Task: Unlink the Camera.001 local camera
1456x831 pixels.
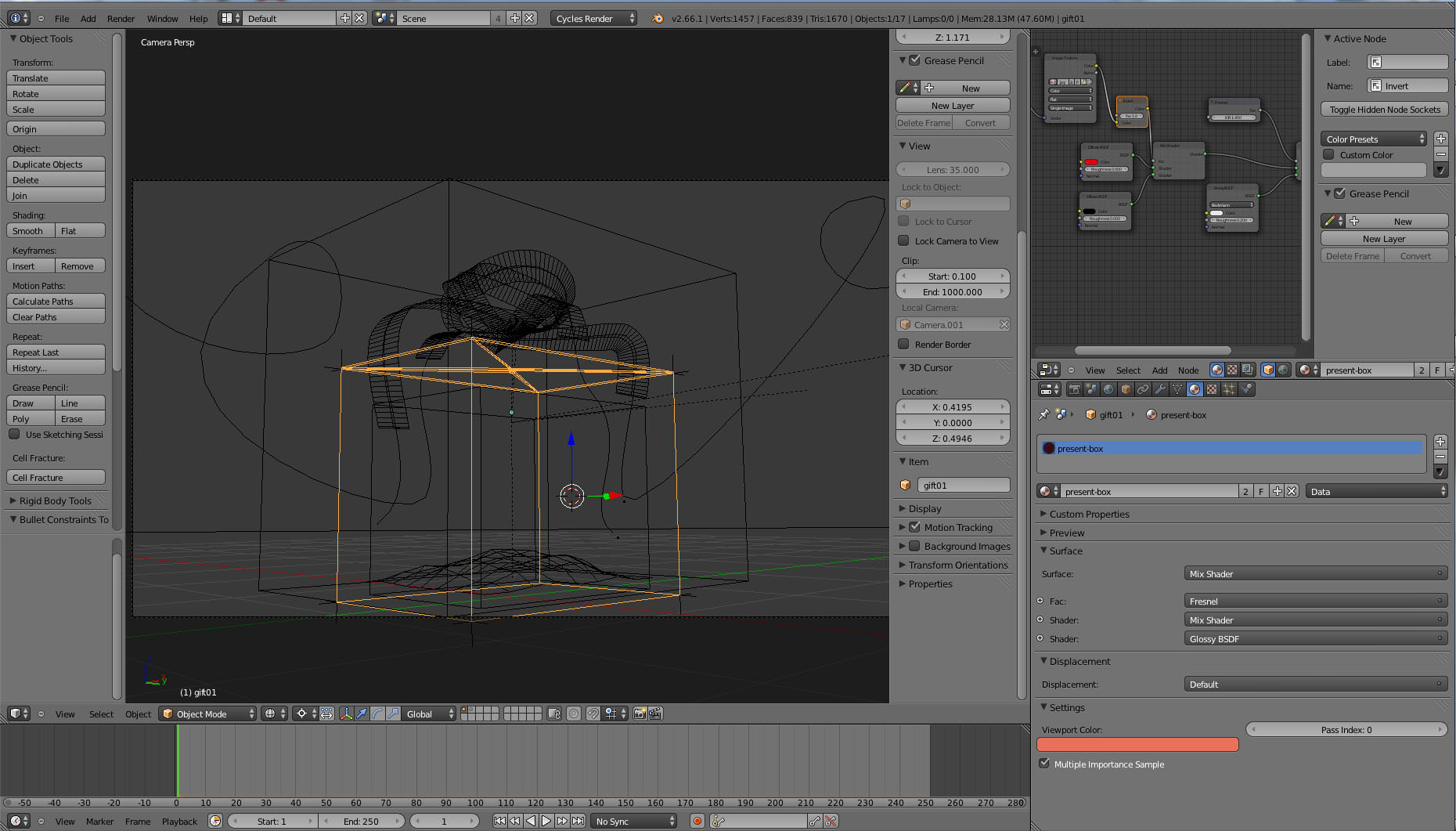Action: click(1004, 324)
